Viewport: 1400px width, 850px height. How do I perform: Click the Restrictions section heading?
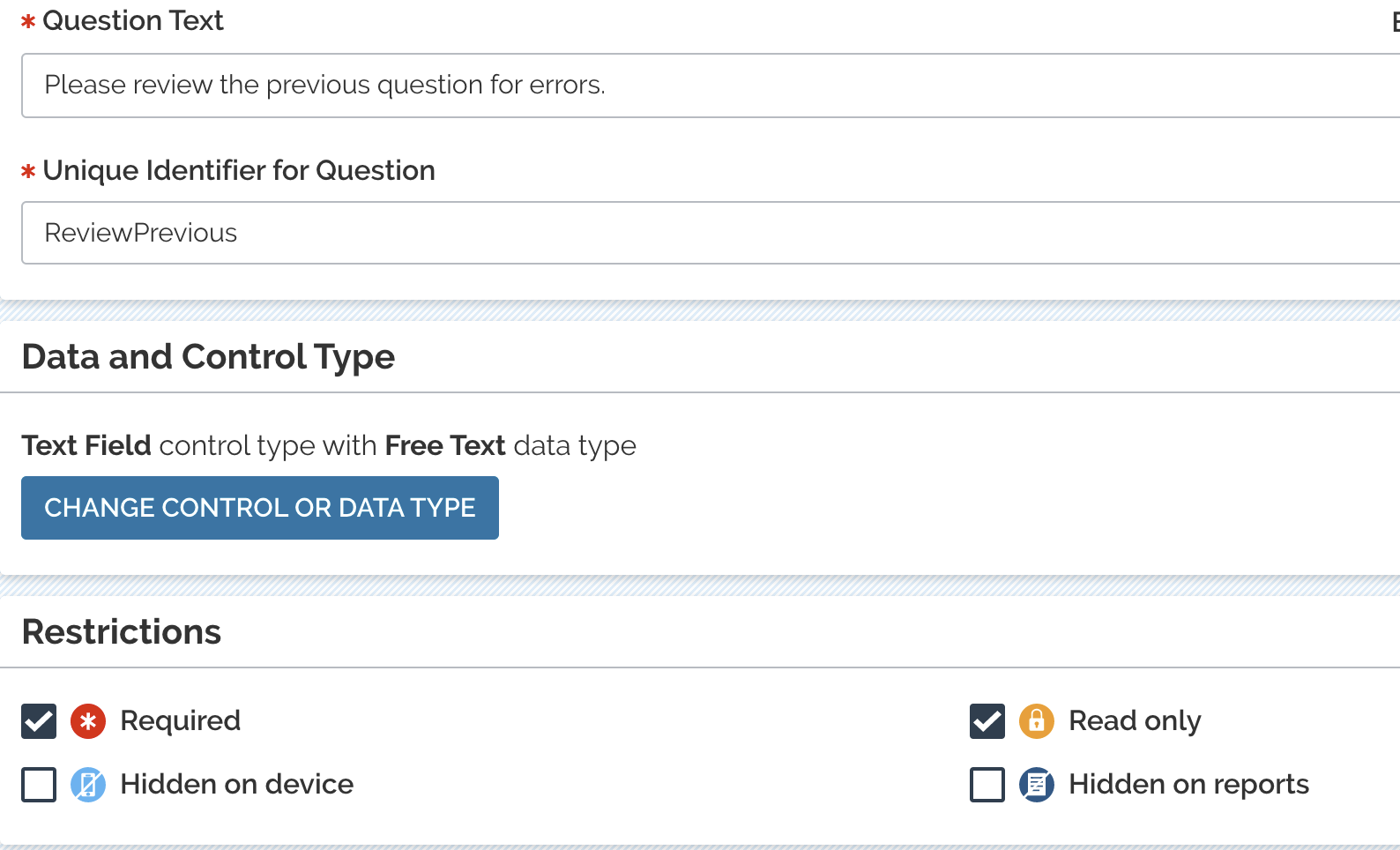click(122, 632)
